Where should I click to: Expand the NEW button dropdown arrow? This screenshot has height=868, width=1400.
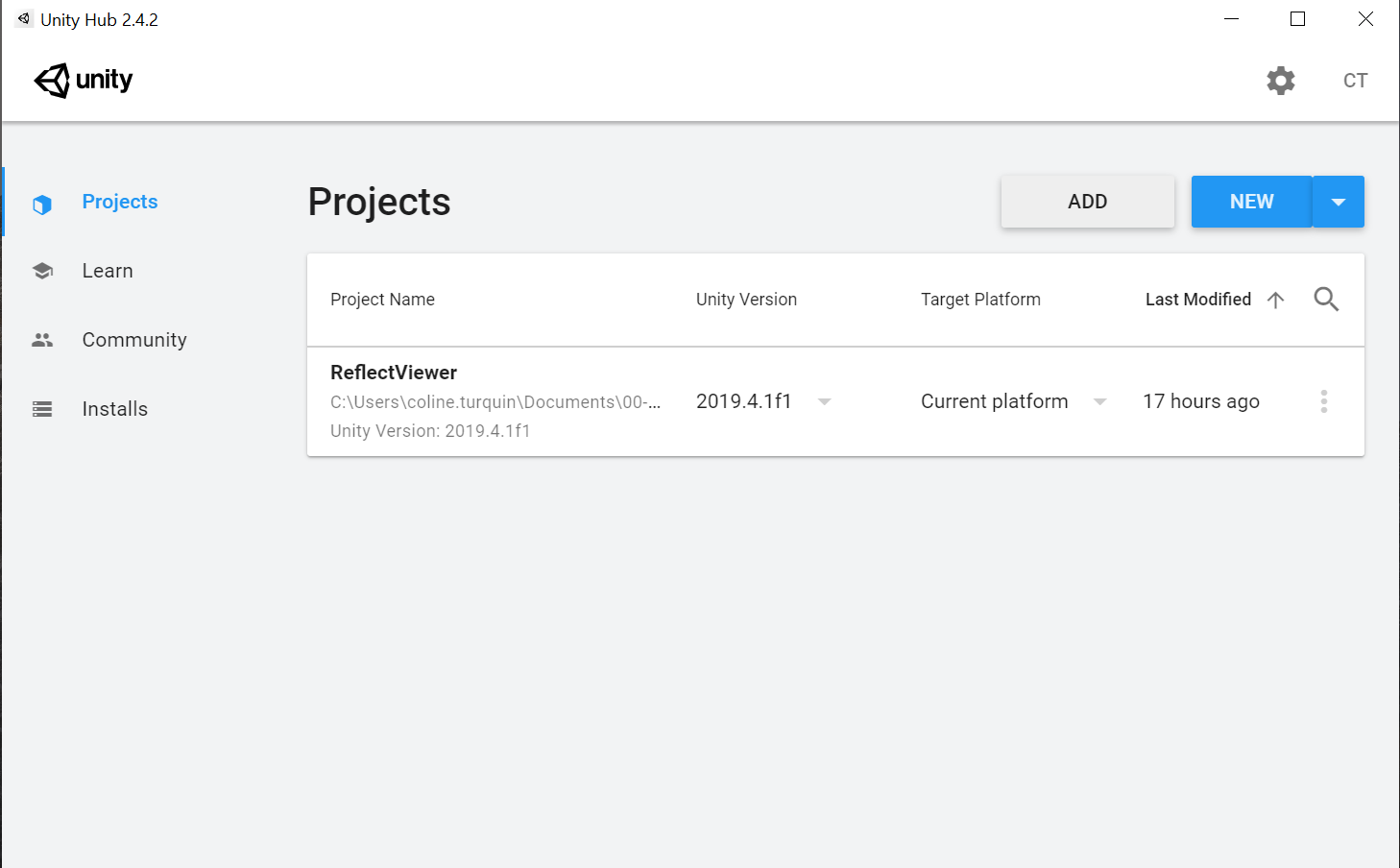point(1339,202)
